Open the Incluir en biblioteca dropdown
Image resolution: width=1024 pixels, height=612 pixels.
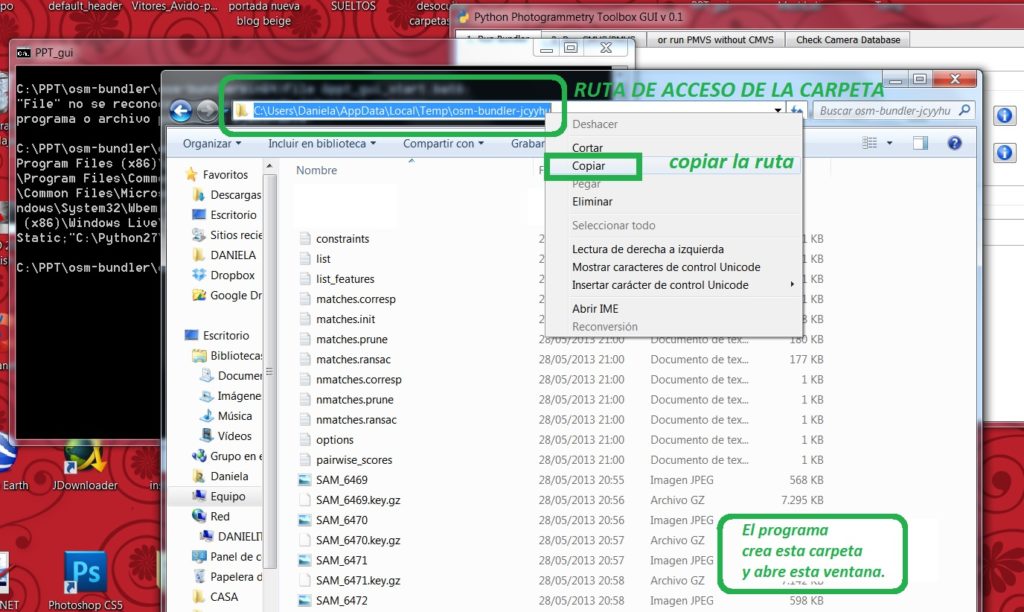321,143
